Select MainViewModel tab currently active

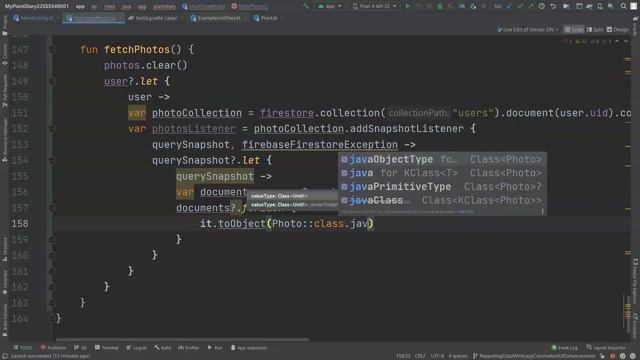point(93,18)
